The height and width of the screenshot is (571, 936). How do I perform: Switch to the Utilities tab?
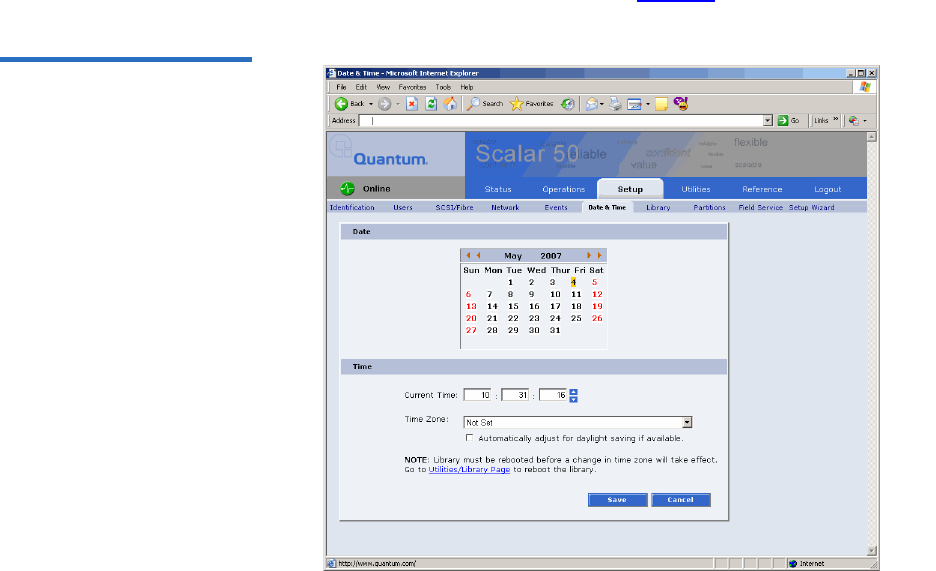696,189
